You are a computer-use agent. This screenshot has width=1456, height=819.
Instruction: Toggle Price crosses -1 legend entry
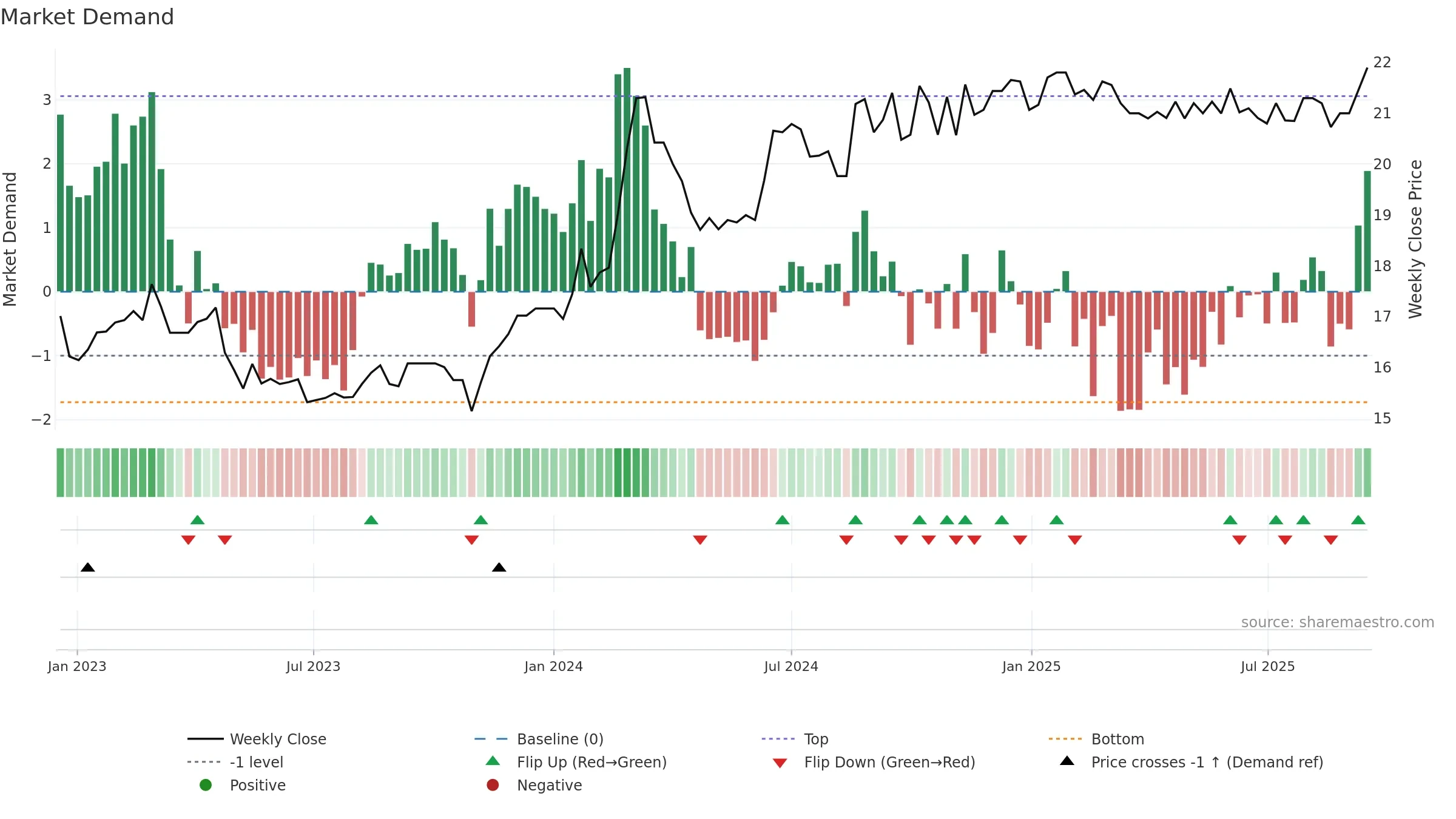(1191, 762)
